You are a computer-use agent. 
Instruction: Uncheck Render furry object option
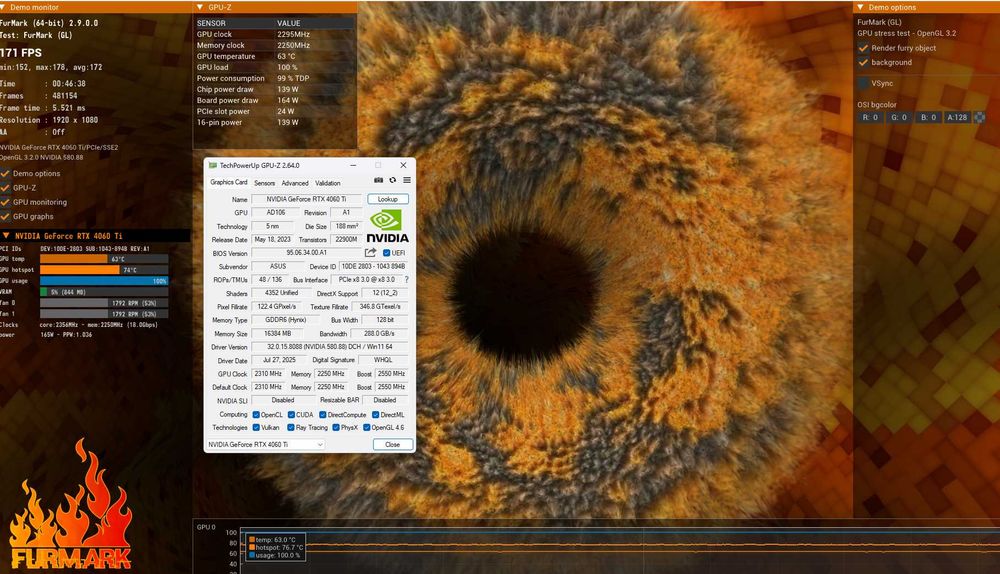point(864,48)
